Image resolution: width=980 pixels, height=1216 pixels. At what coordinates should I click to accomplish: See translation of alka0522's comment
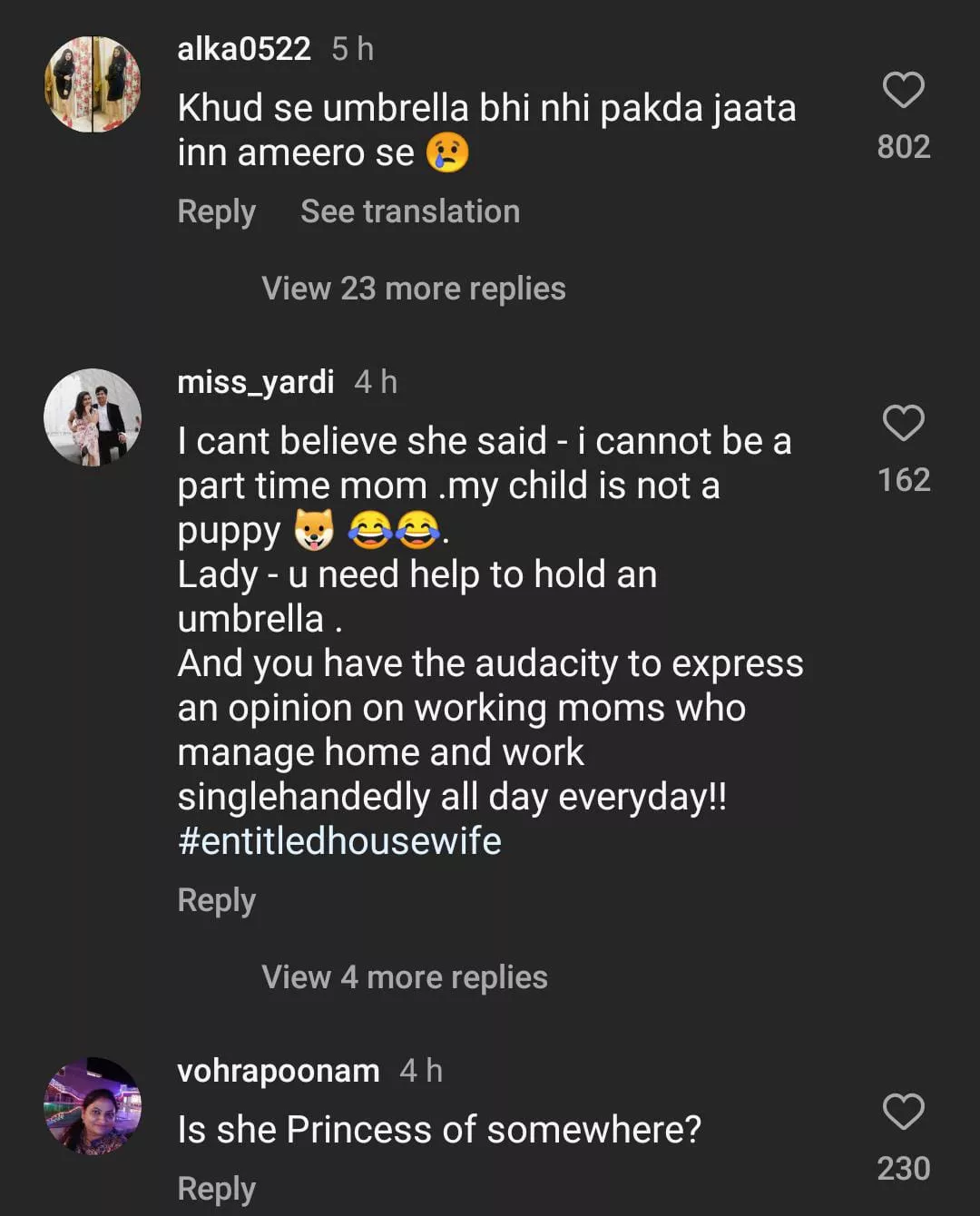[x=410, y=212]
